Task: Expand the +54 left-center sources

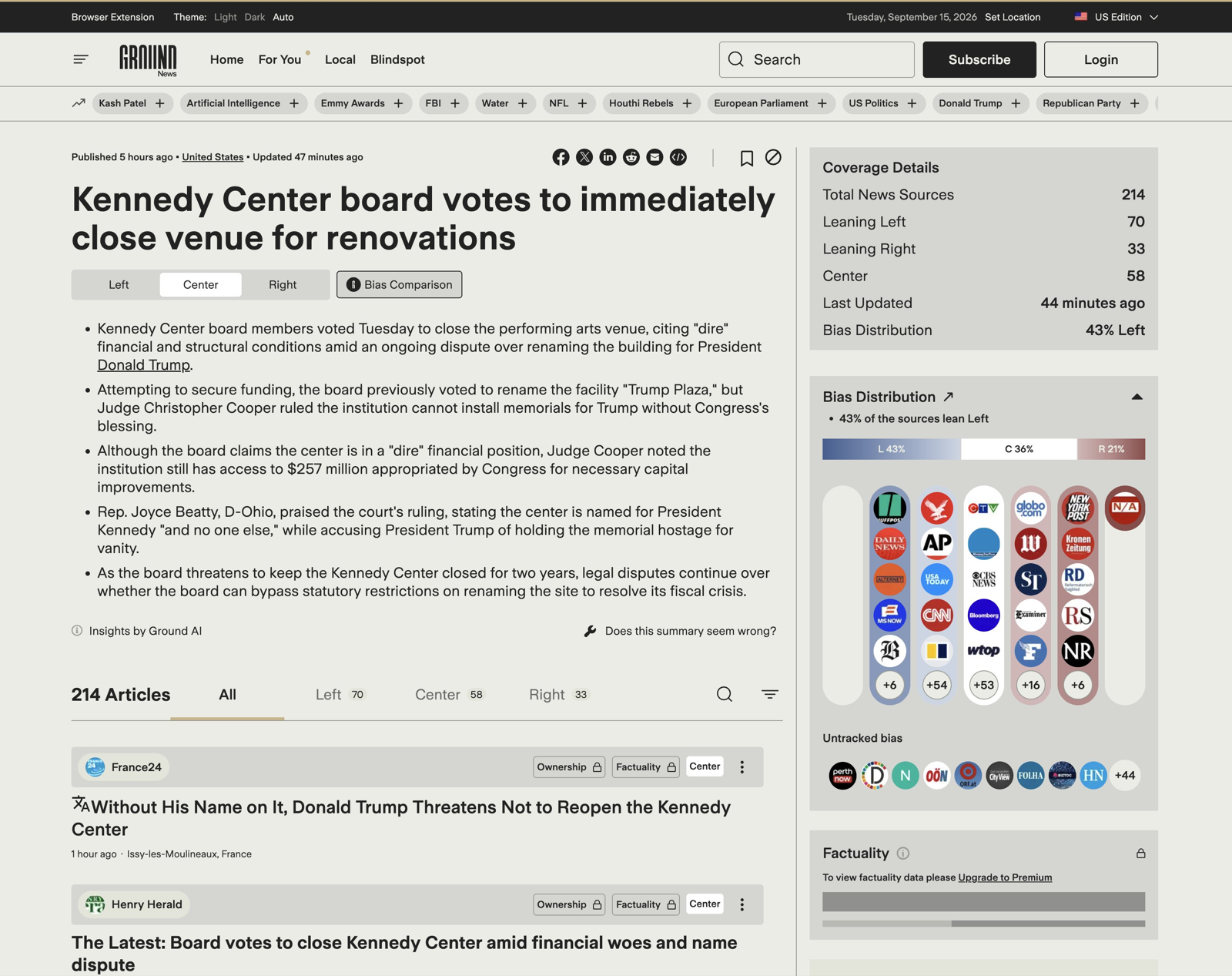Action: pyautogui.click(x=937, y=685)
